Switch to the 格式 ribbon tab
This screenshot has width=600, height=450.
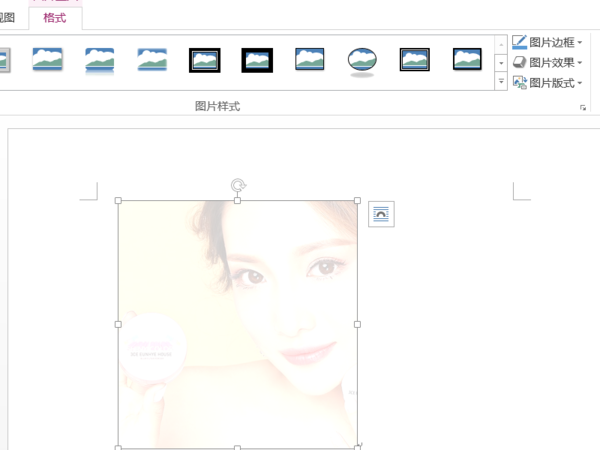(x=55, y=17)
